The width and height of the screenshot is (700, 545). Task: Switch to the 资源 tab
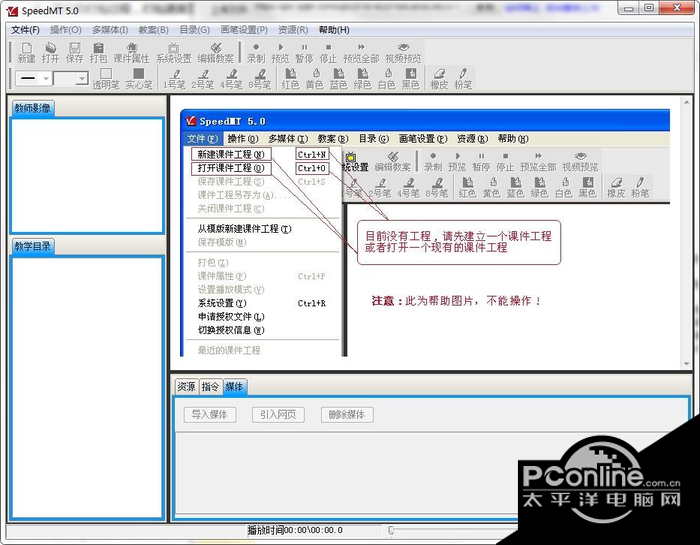click(186, 387)
